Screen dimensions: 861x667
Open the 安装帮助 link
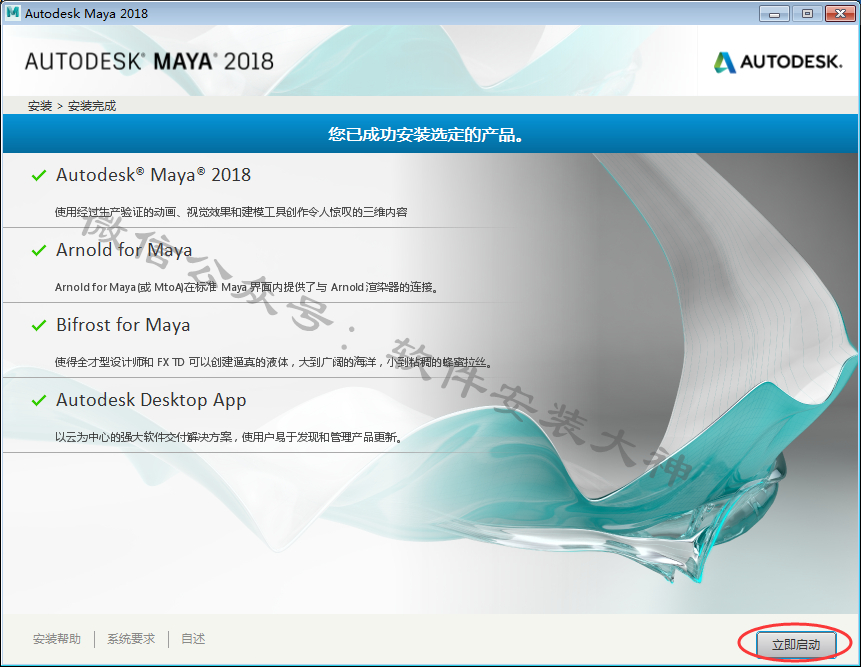point(57,639)
